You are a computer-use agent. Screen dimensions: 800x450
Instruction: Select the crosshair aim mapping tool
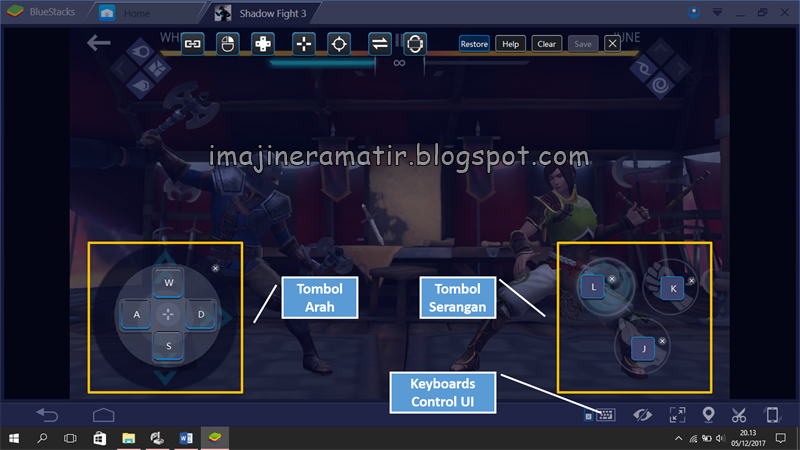pos(304,44)
